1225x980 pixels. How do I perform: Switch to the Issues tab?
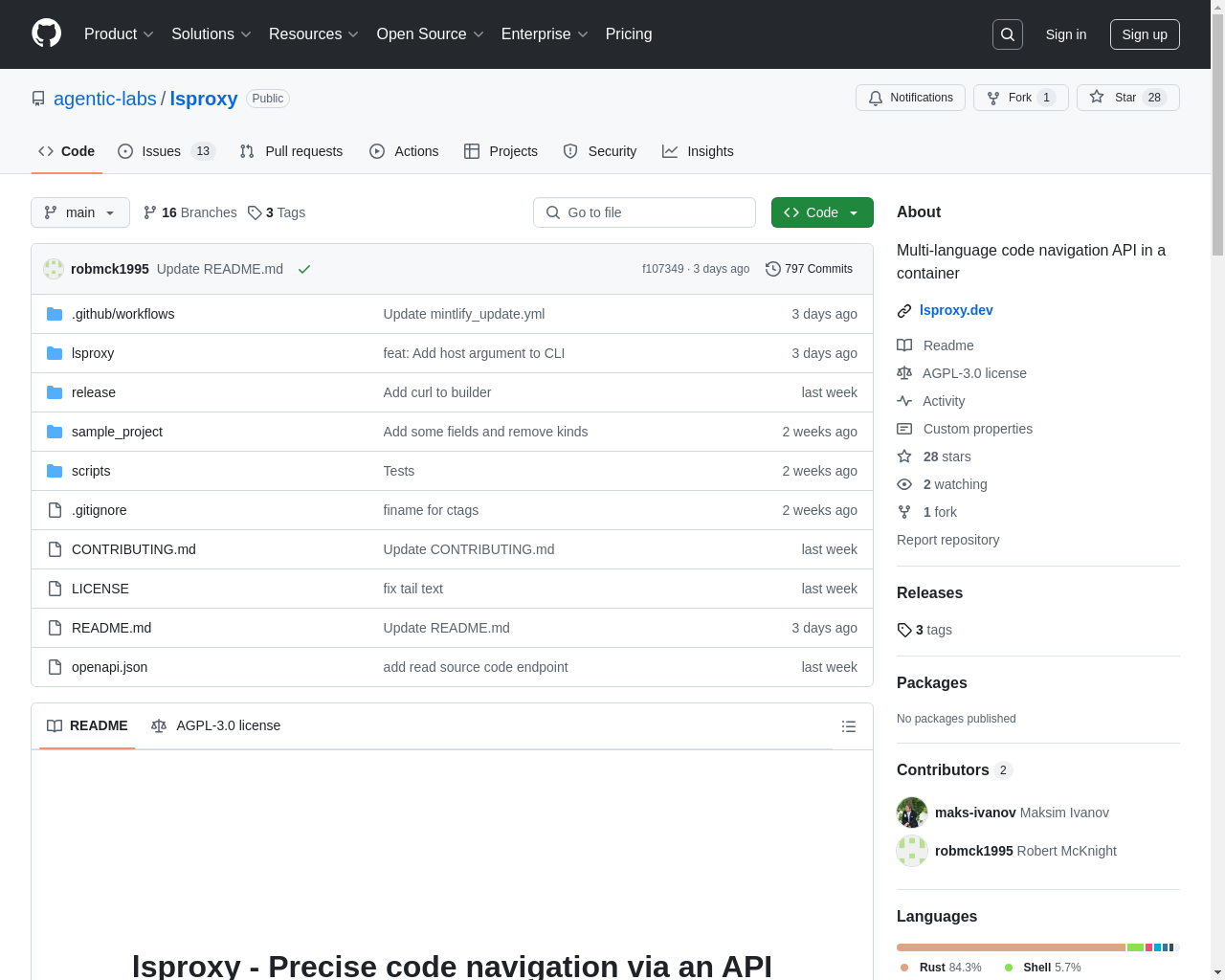167,151
